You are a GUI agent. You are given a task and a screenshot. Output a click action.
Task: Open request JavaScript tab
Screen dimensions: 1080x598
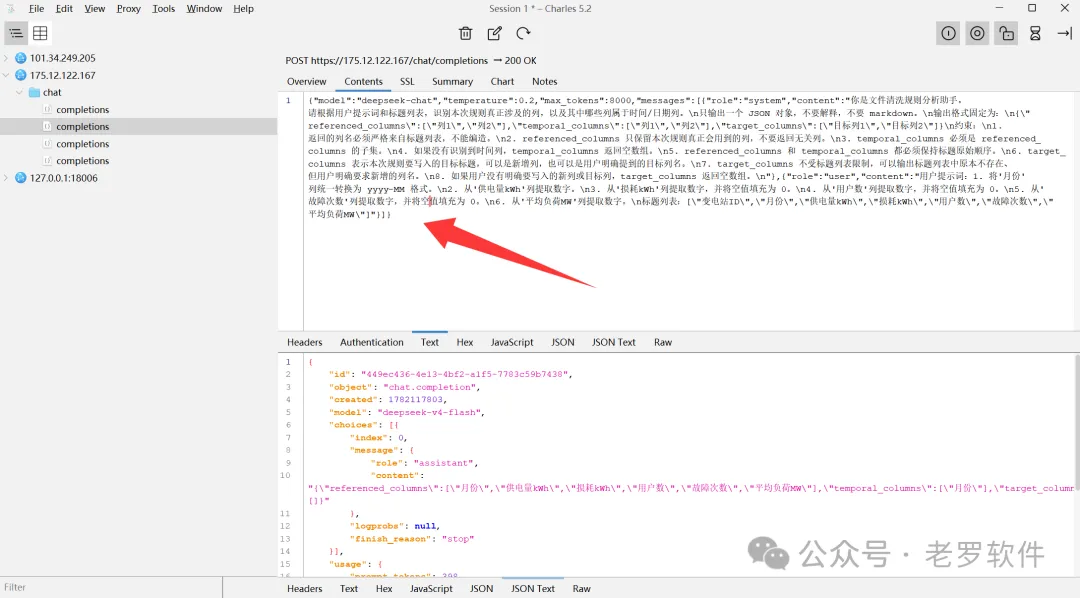pos(512,342)
